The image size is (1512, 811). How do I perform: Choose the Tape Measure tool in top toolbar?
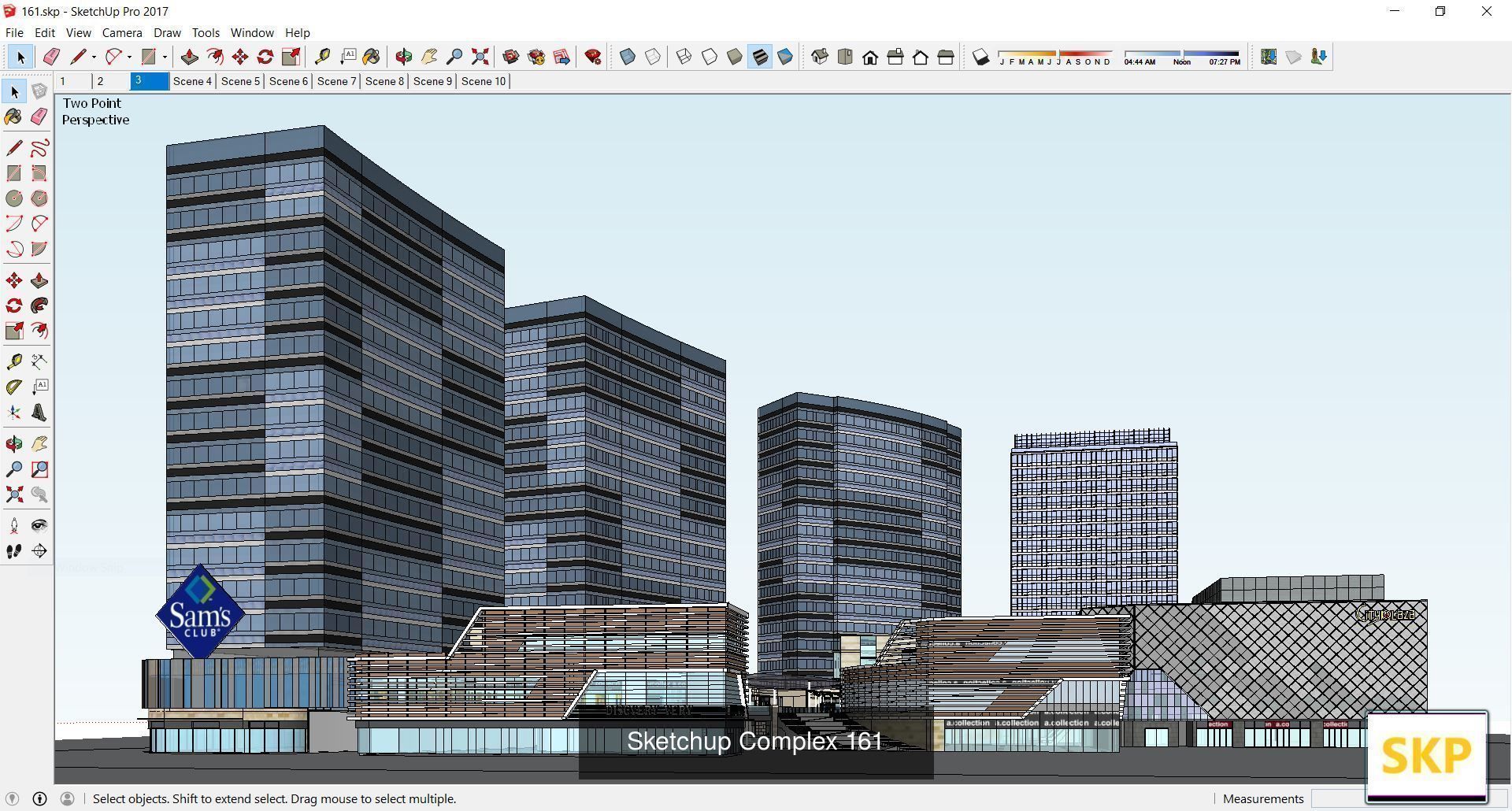pyautogui.click(x=322, y=57)
